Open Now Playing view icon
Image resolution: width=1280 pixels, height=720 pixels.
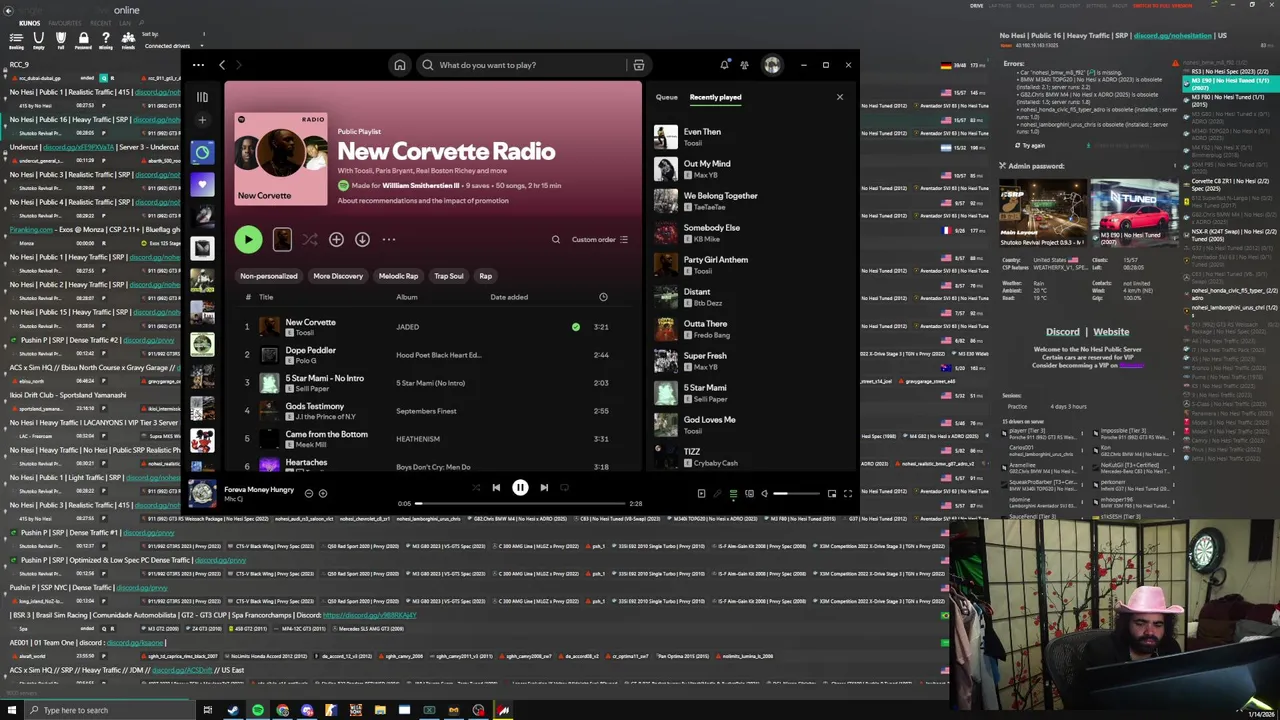[x=701, y=493]
